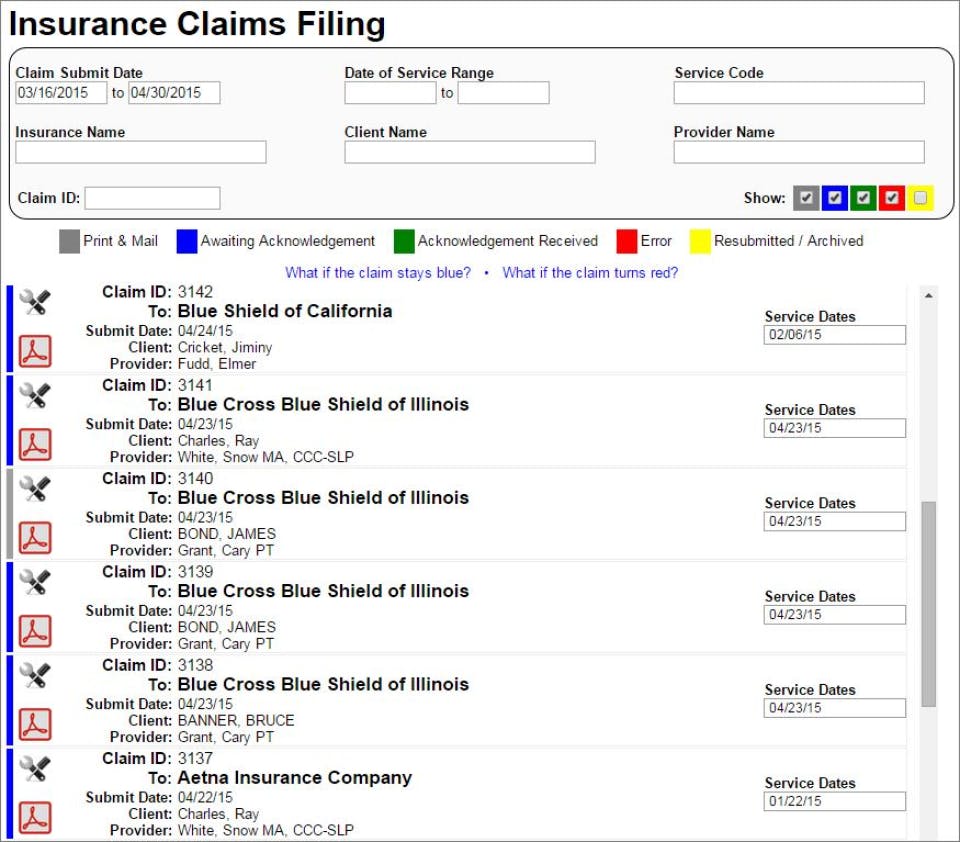Open the PDF icon for claim 3139
960x842 pixels.
[x=35, y=631]
